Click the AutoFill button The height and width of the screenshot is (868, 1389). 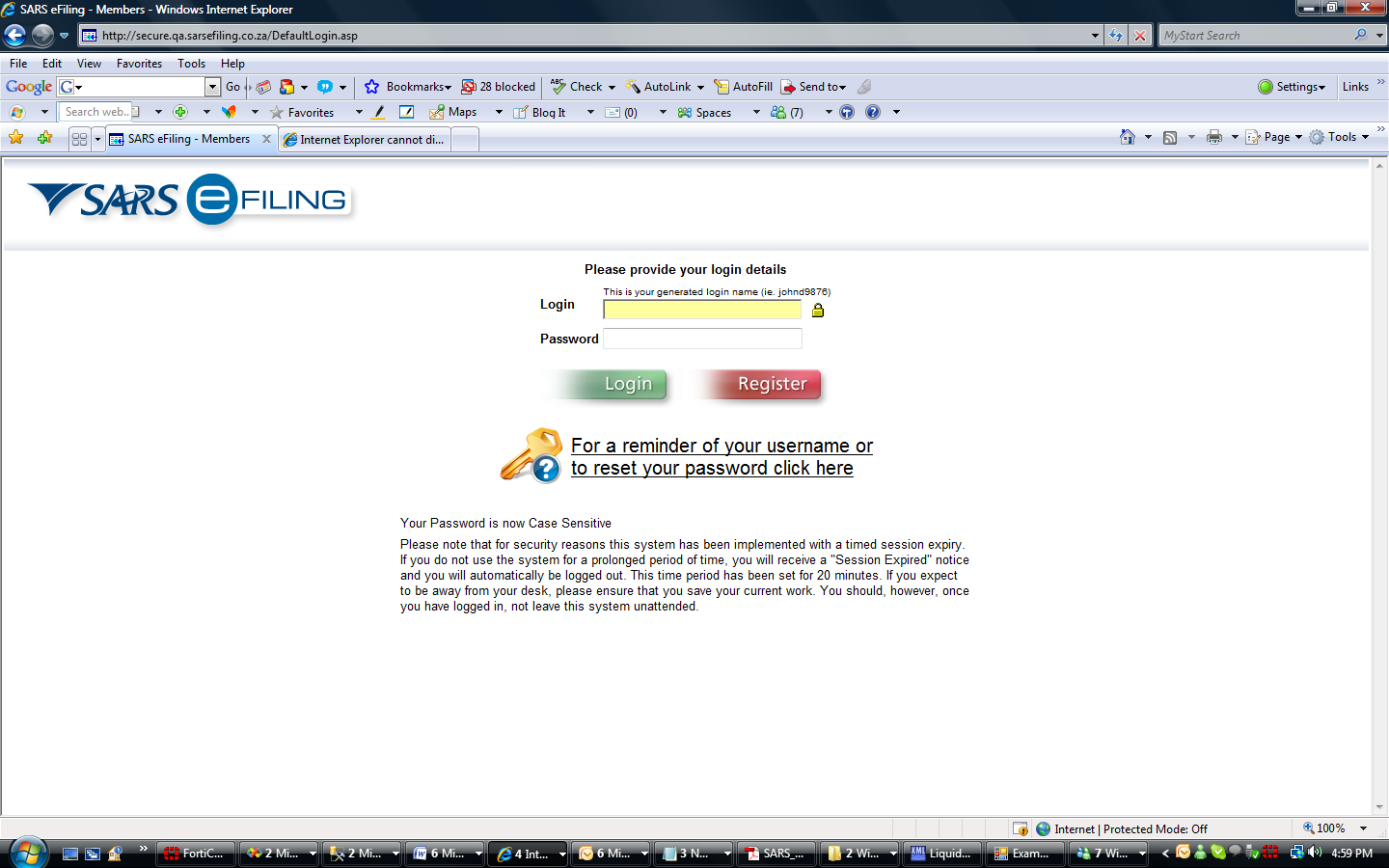[x=743, y=87]
